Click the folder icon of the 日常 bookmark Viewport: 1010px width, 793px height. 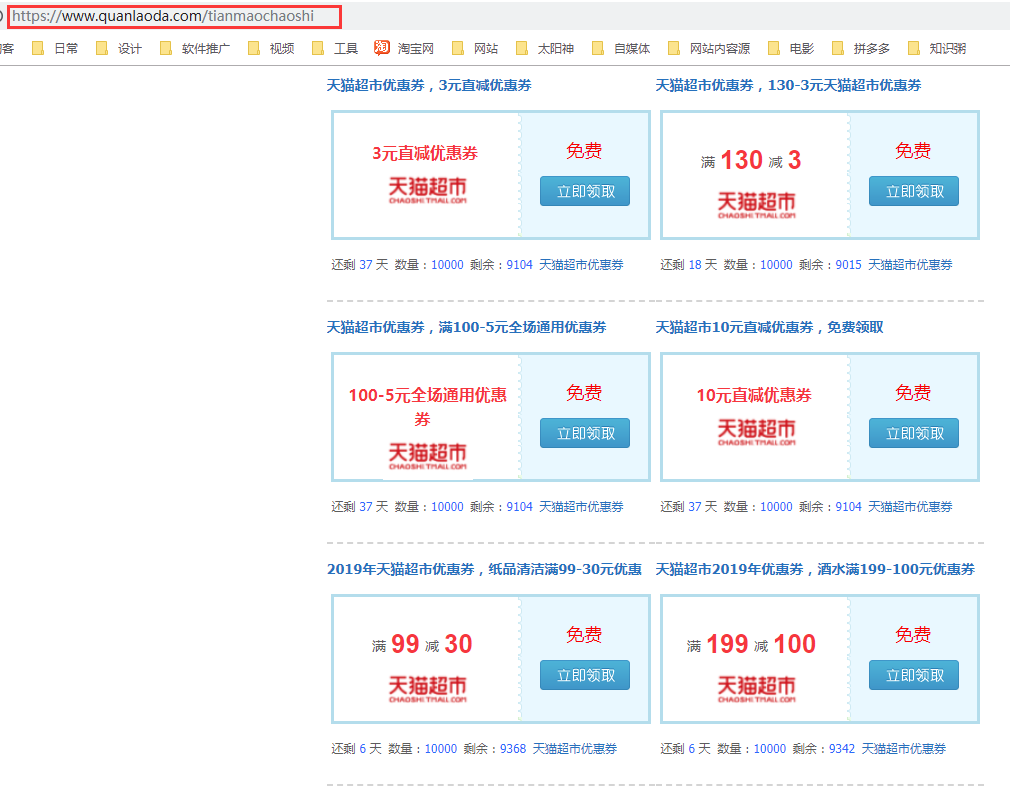point(38,48)
